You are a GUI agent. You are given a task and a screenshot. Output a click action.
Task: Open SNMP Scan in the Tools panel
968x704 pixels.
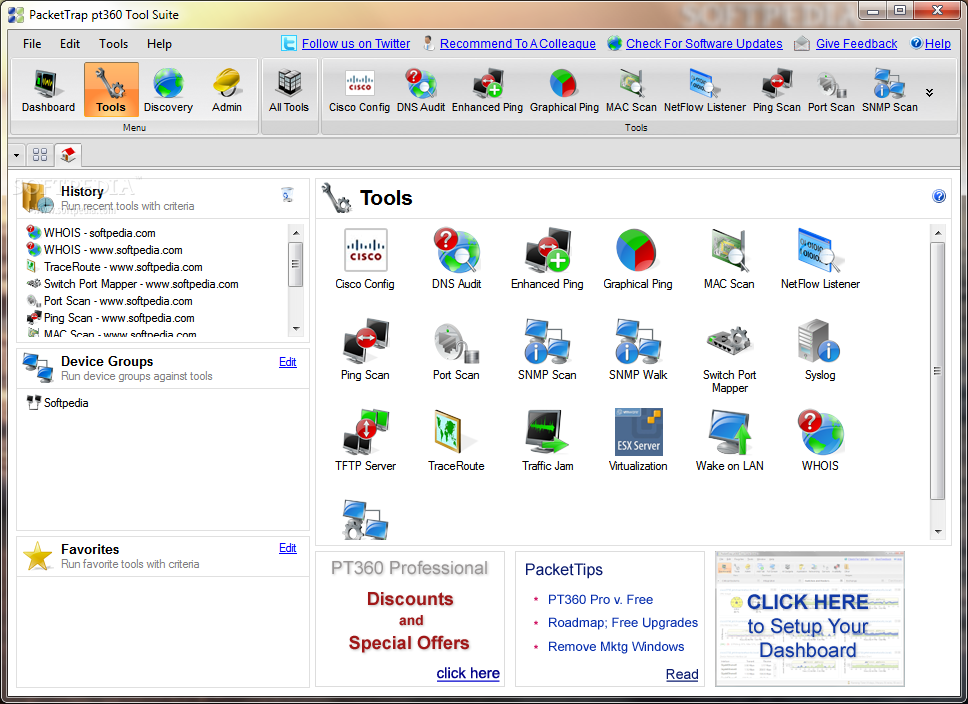547,350
